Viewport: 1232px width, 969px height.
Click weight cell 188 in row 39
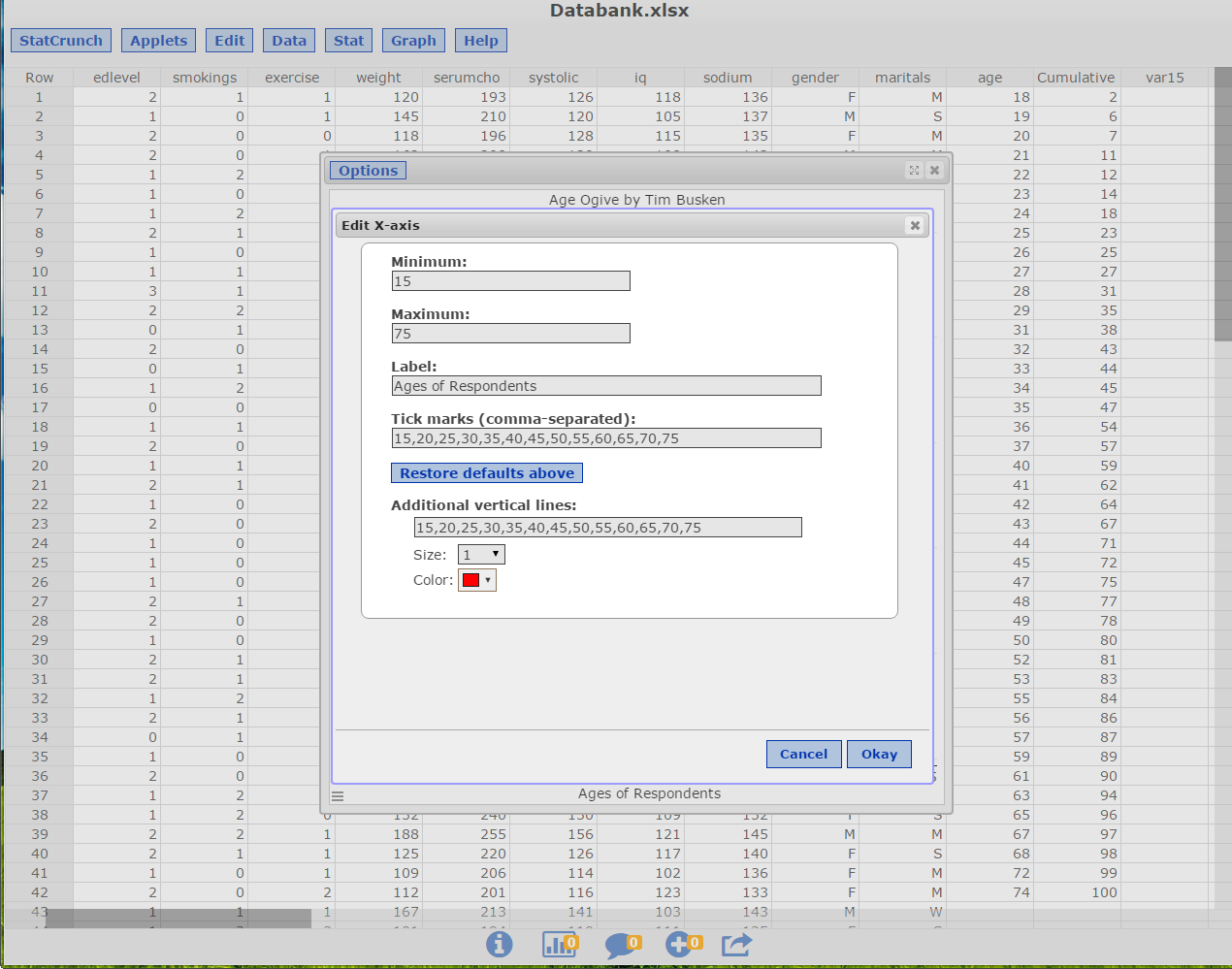pos(378,834)
